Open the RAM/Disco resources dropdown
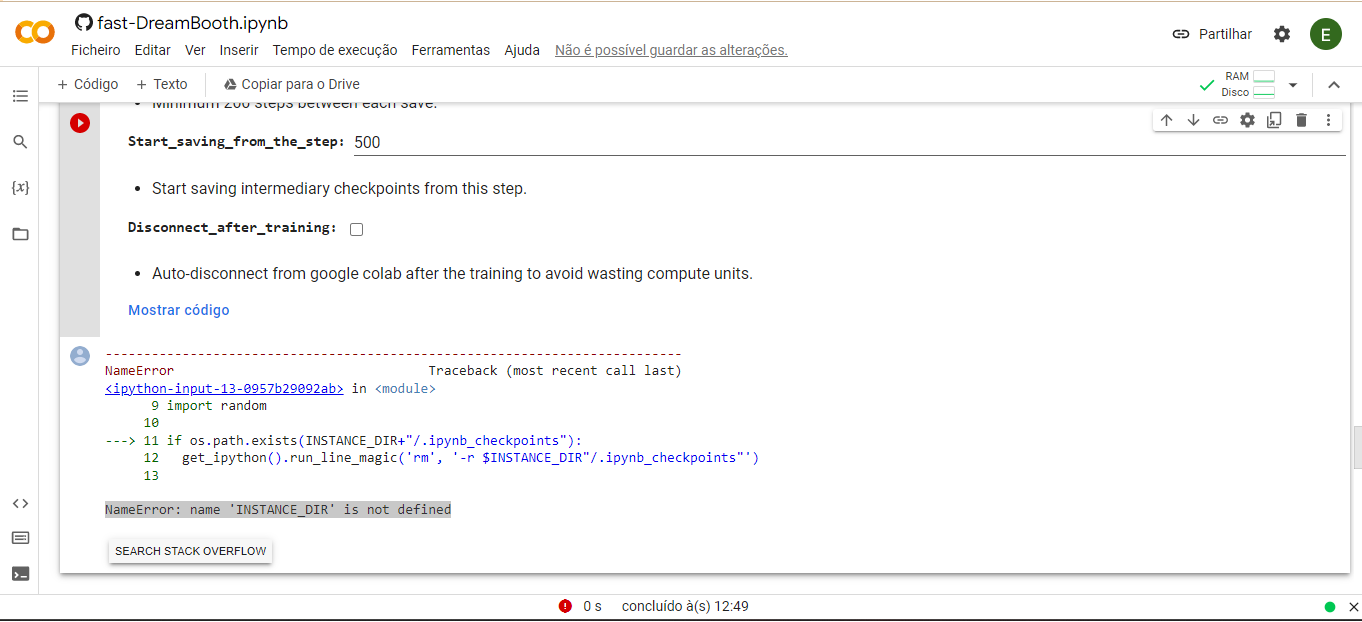Viewport: 1362px width, 622px height. click(1293, 84)
